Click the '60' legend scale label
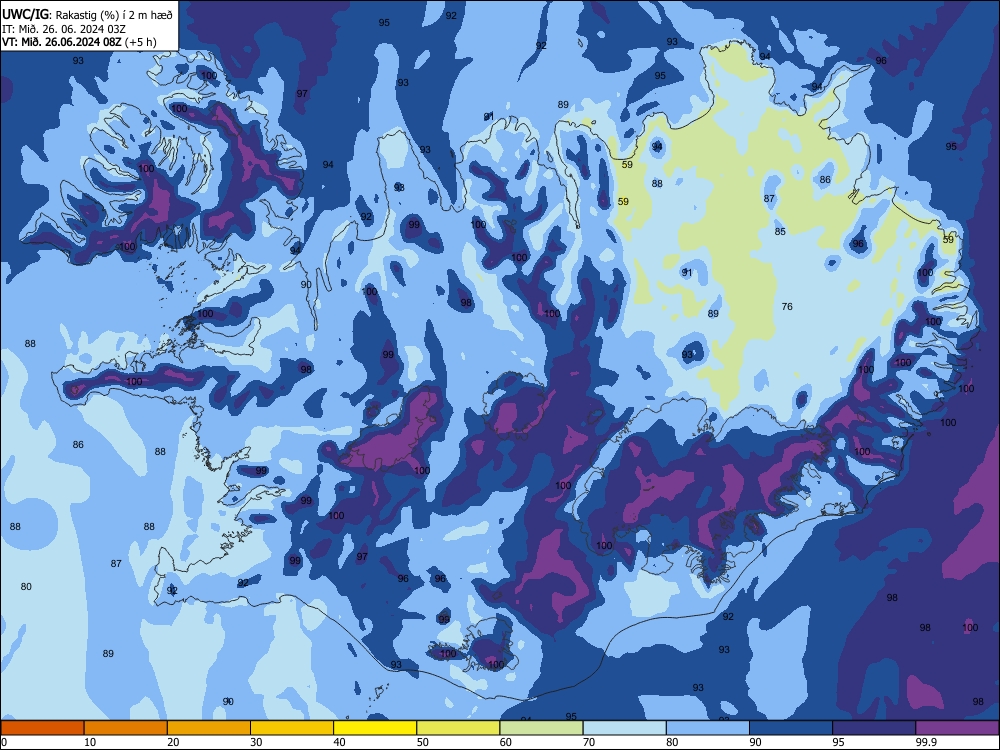The height and width of the screenshot is (750, 1000). click(506, 742)
